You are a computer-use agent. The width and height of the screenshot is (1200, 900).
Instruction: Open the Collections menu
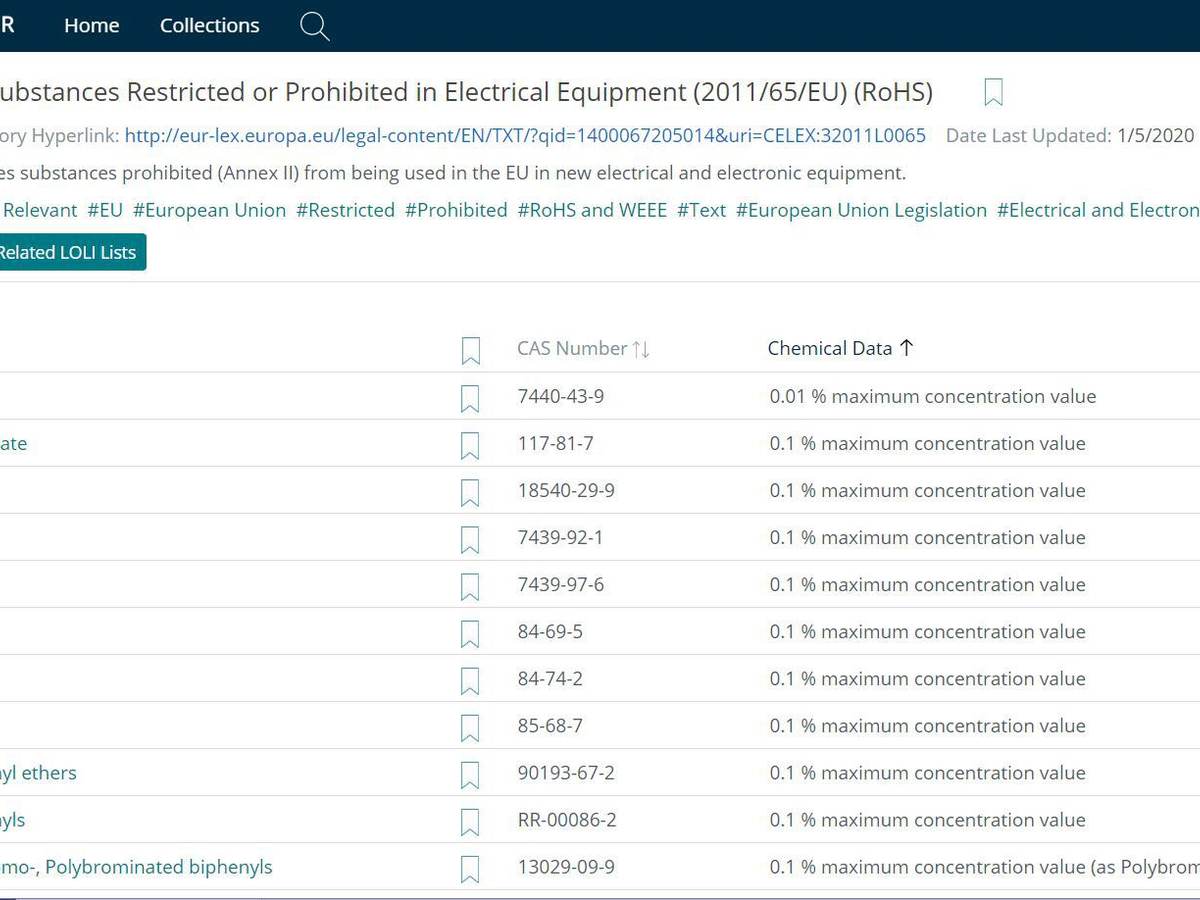210,26
